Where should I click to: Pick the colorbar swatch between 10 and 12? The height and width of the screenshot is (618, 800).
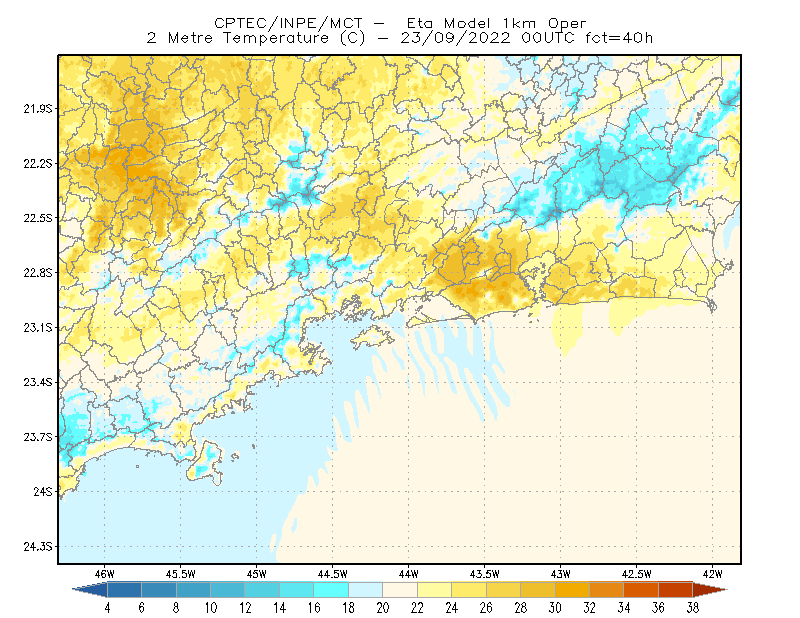[228, 590]
